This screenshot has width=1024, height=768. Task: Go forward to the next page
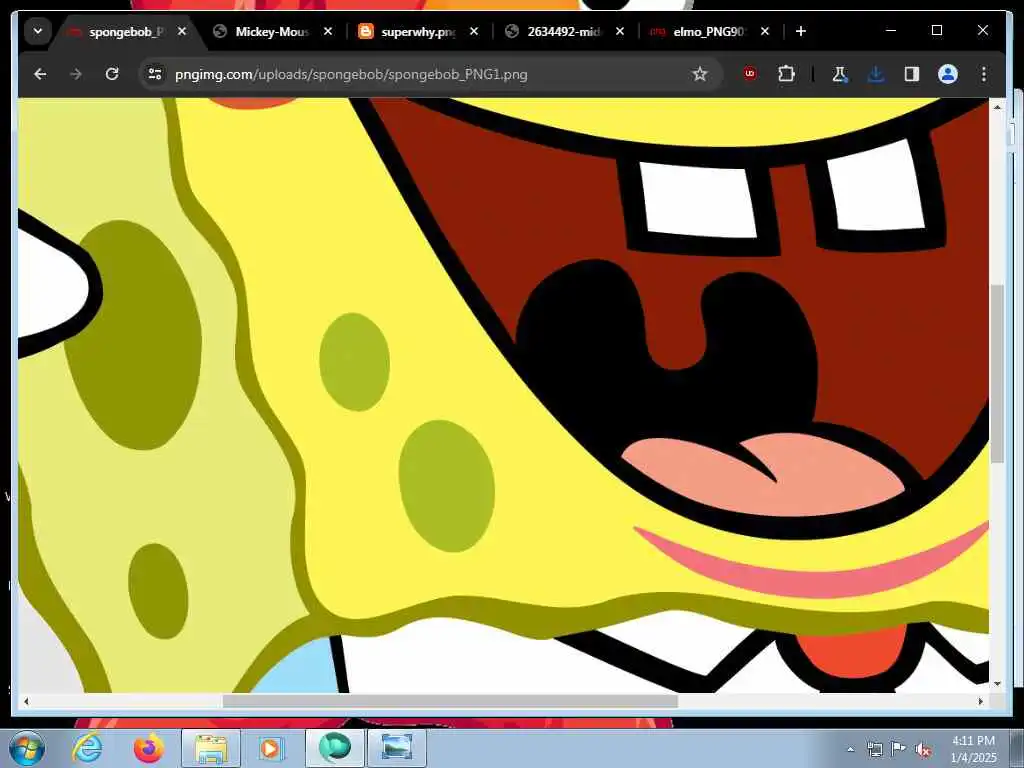coord(76,74)
